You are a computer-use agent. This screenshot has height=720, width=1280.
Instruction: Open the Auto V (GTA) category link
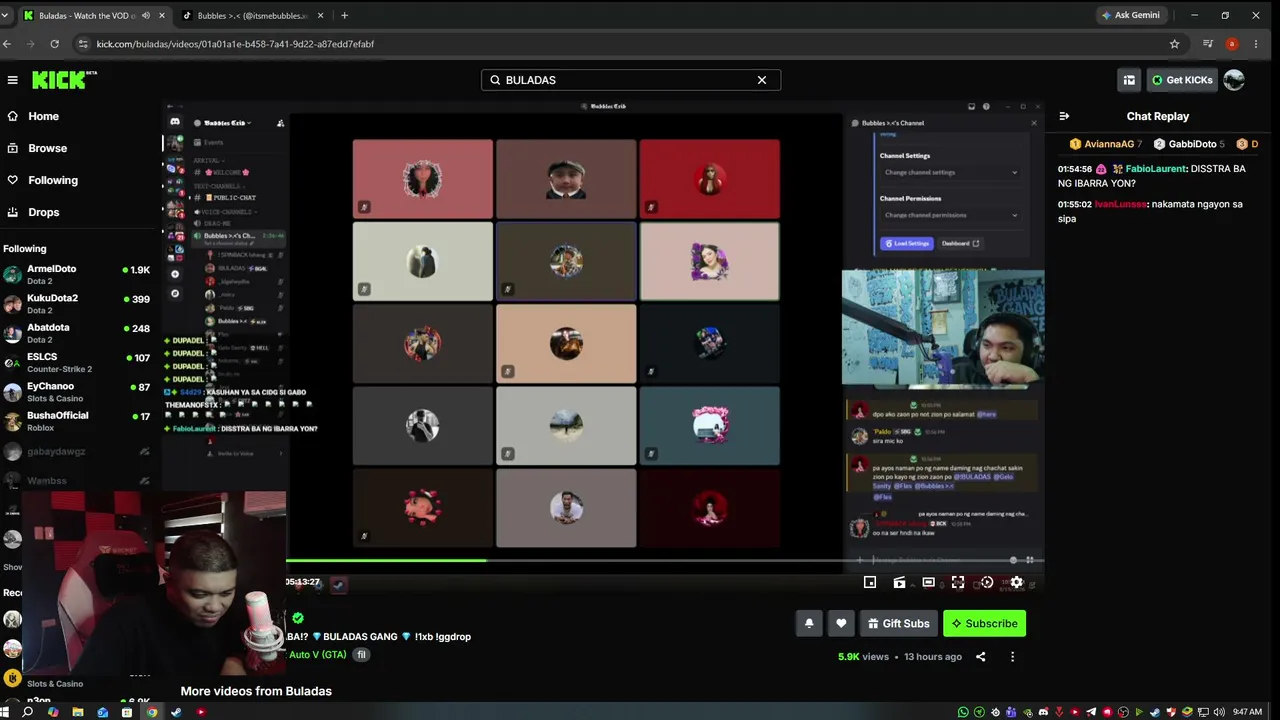[x=317, y=655]
